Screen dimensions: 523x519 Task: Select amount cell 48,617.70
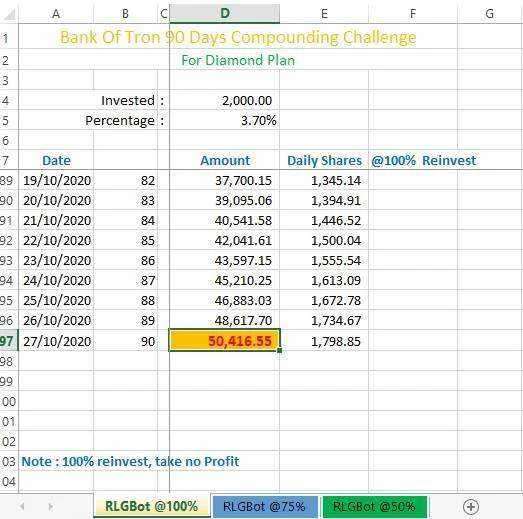point(224,321)
